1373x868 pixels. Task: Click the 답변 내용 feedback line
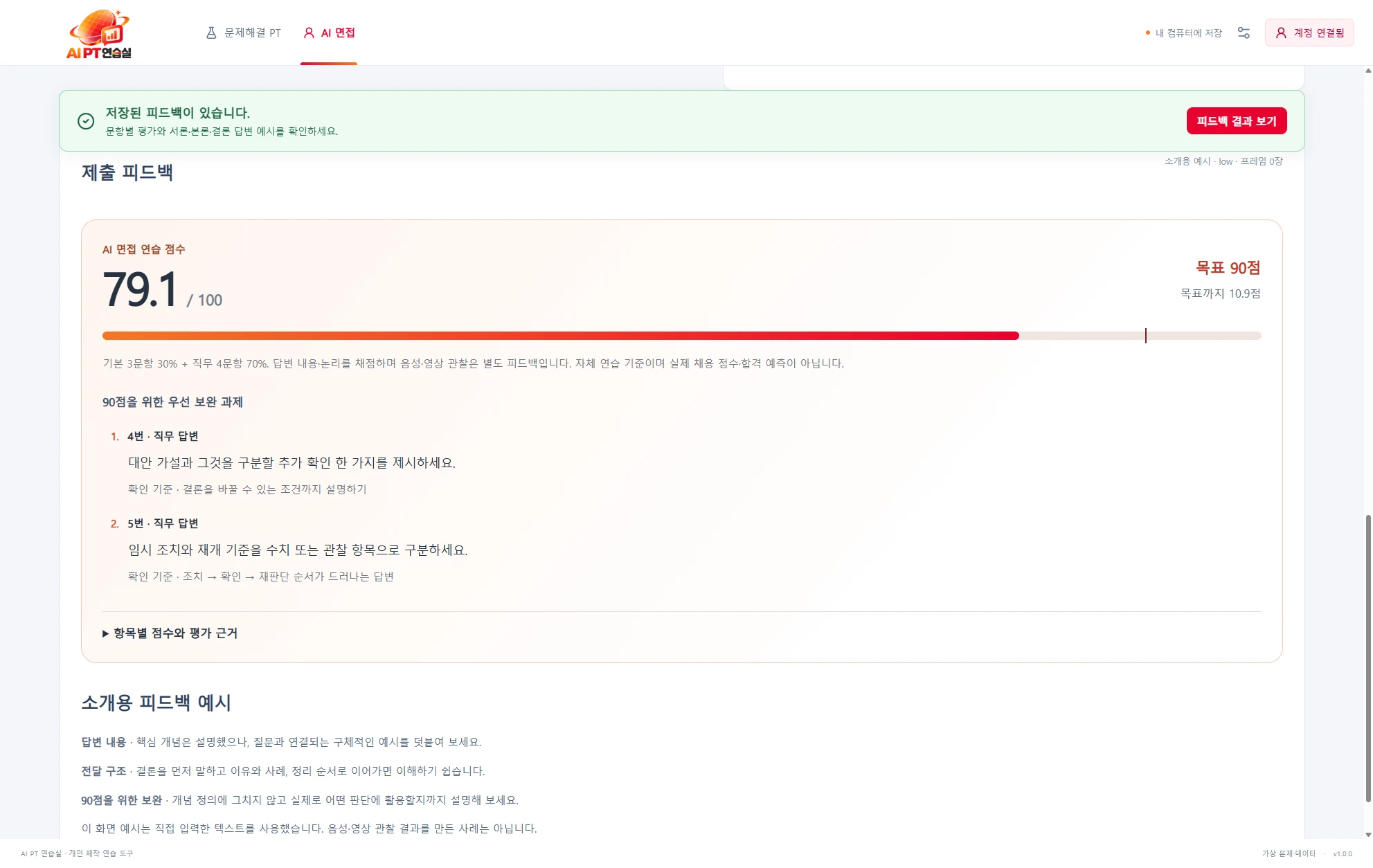click(281, 742)
